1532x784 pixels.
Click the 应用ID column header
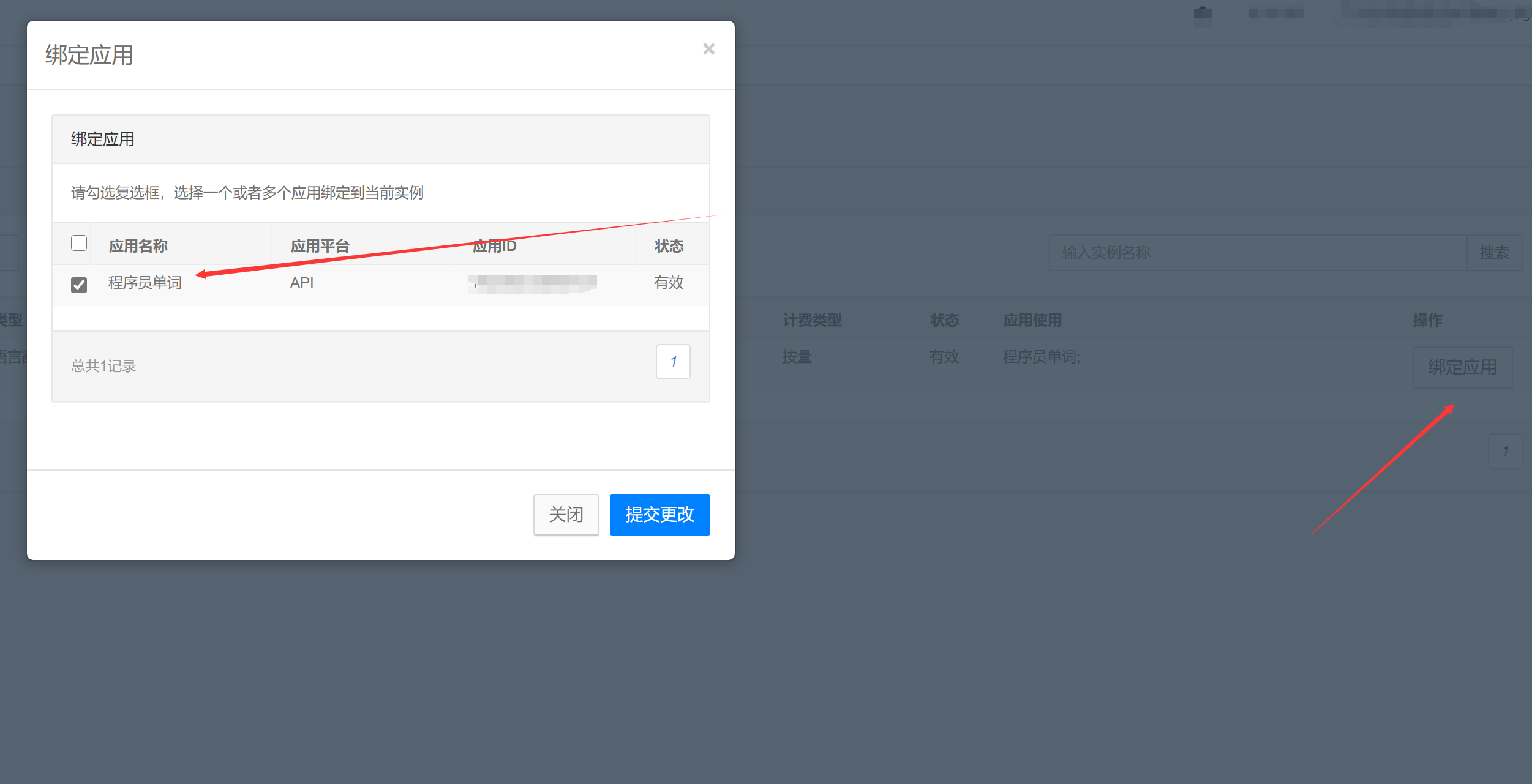[495, 245]
